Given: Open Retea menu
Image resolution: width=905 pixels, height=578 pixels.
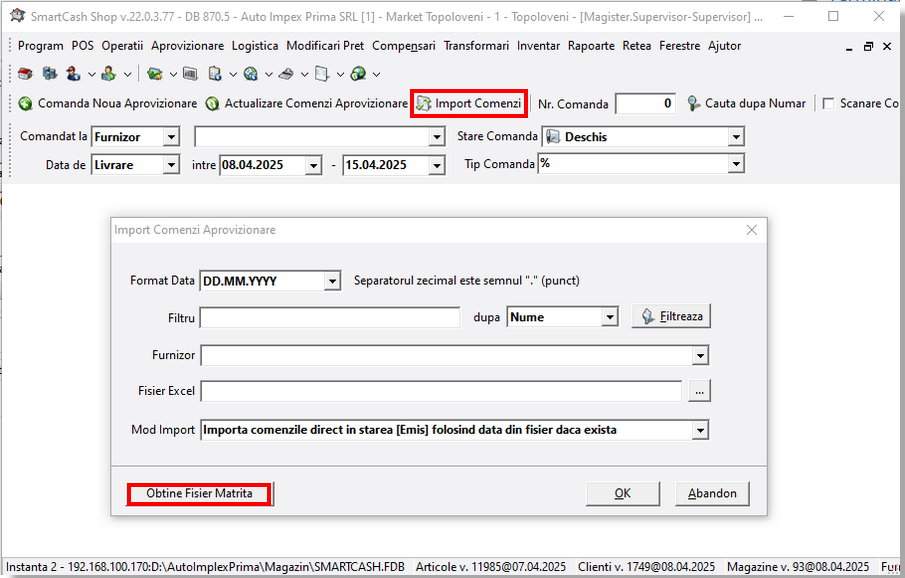Looking at the screenshot, I should tap(637, 46).
